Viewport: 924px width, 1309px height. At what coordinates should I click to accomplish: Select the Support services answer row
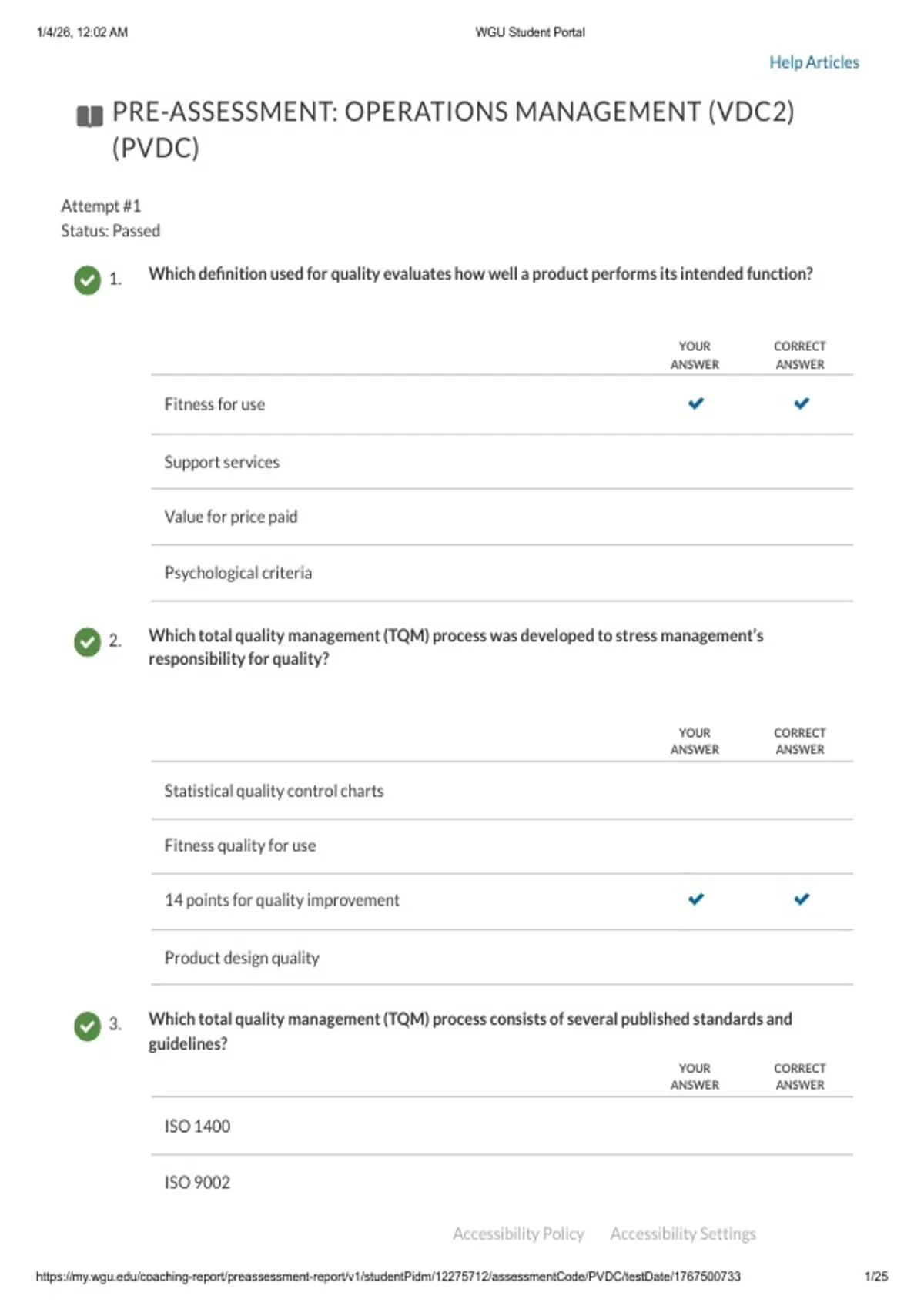click(502, 462)
